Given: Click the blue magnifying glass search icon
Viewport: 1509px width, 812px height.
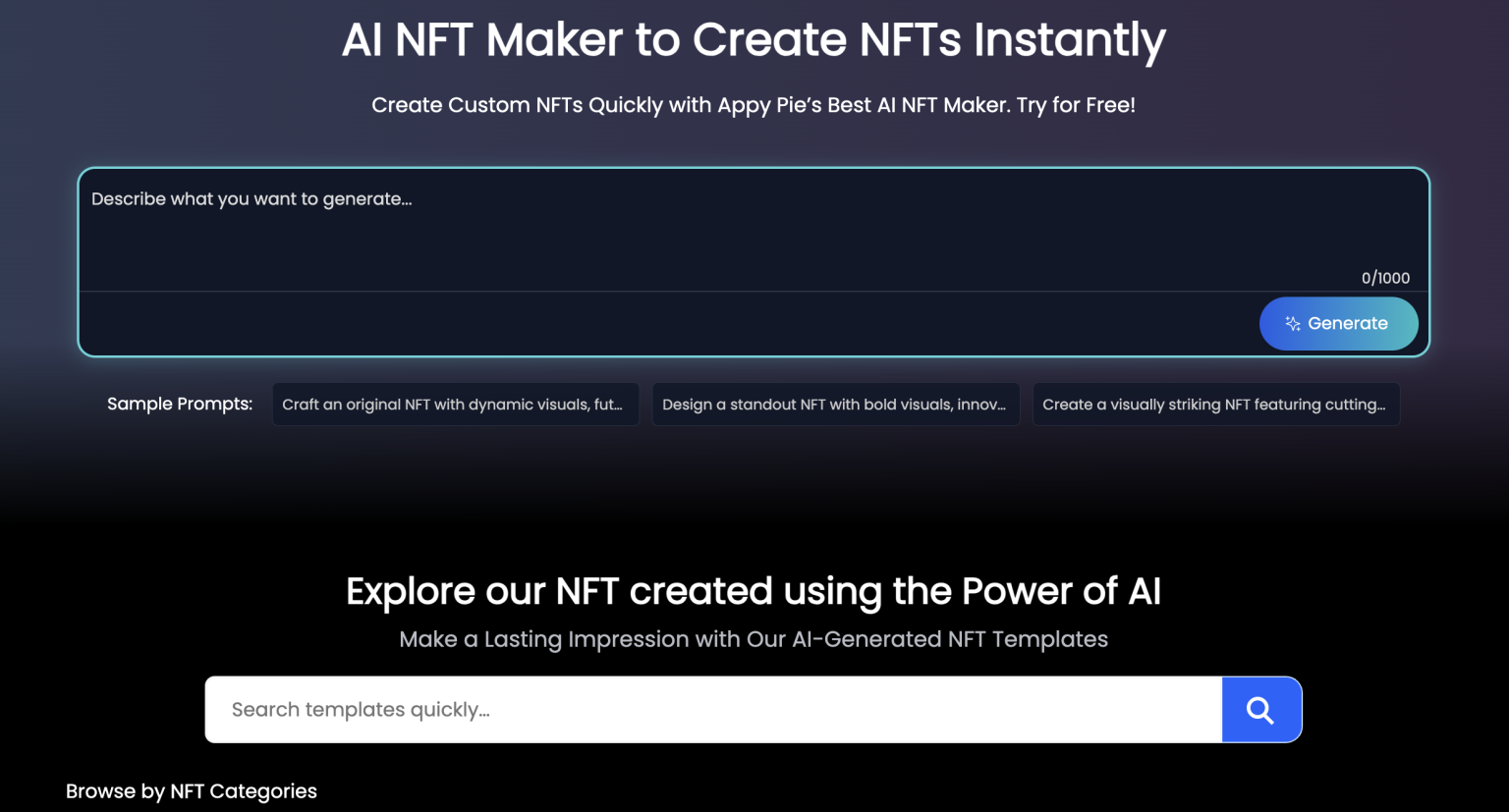Looking at the screenshot, I should click(1261, 709).
